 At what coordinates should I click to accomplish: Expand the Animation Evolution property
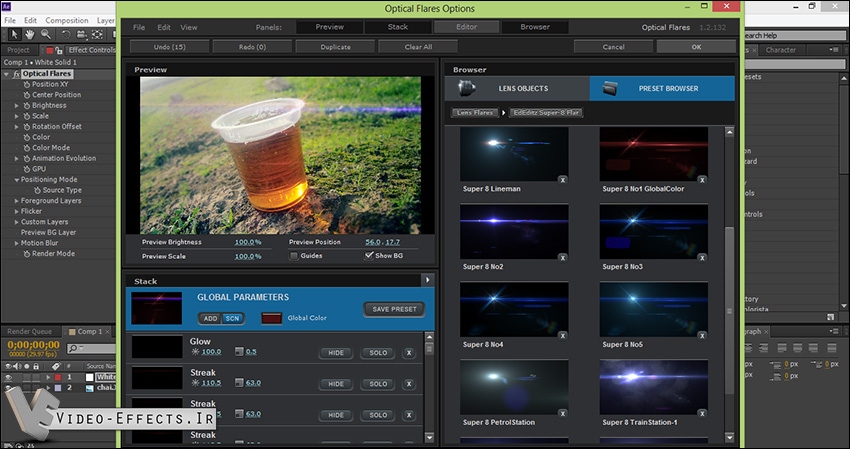pos(16,159)
